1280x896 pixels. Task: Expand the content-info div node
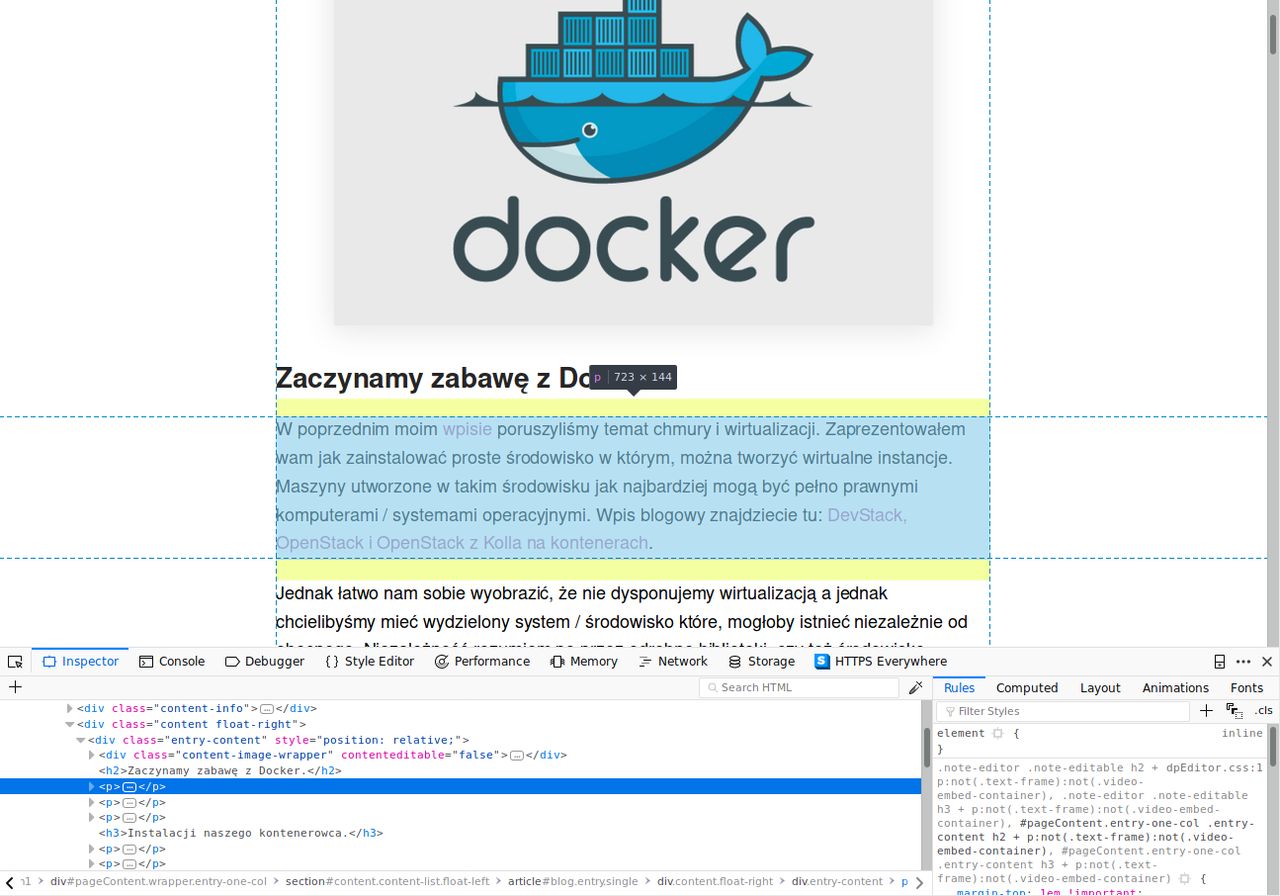70,708
